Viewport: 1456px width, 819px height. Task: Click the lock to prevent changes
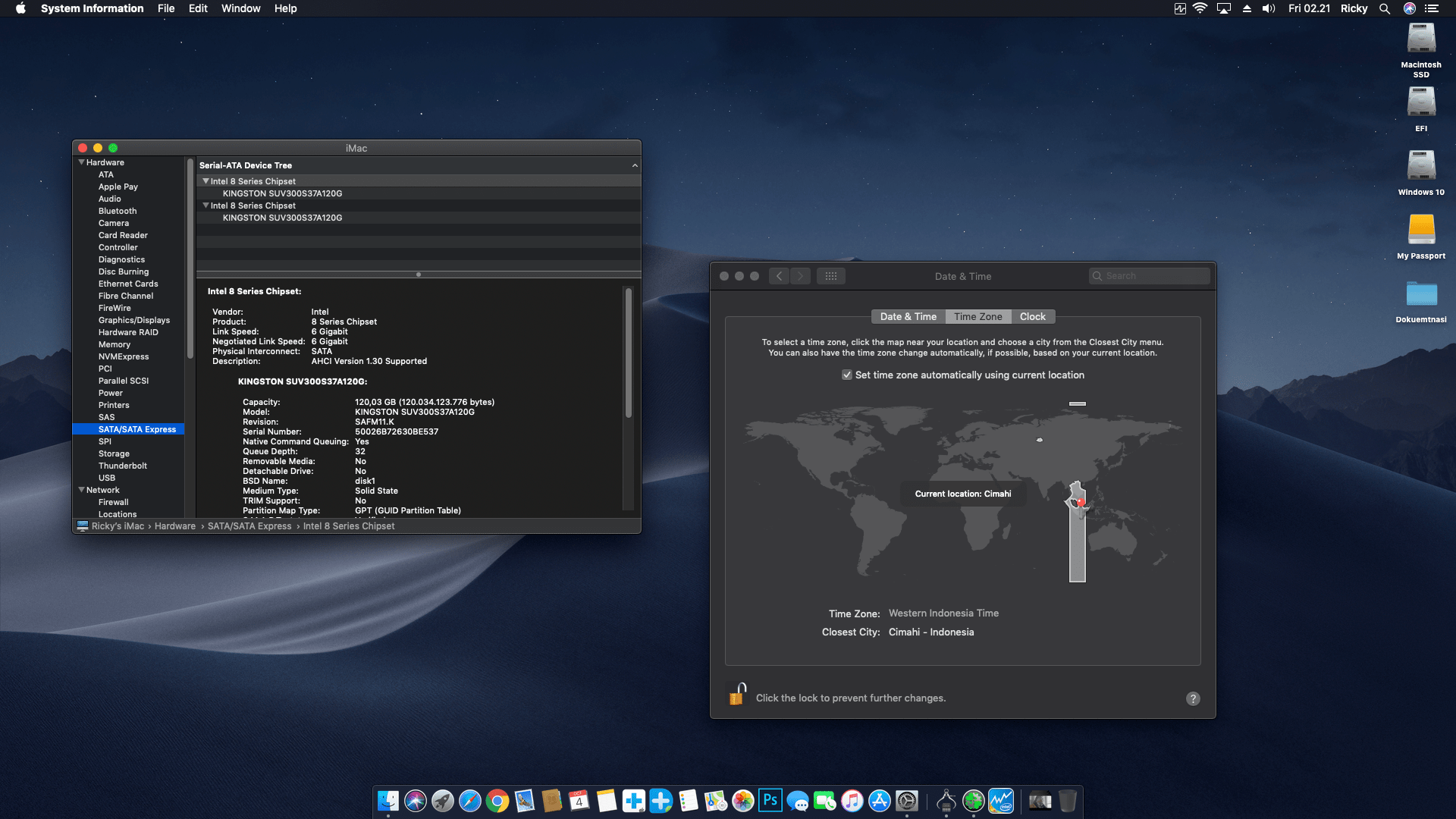click(x=737, y=695)
